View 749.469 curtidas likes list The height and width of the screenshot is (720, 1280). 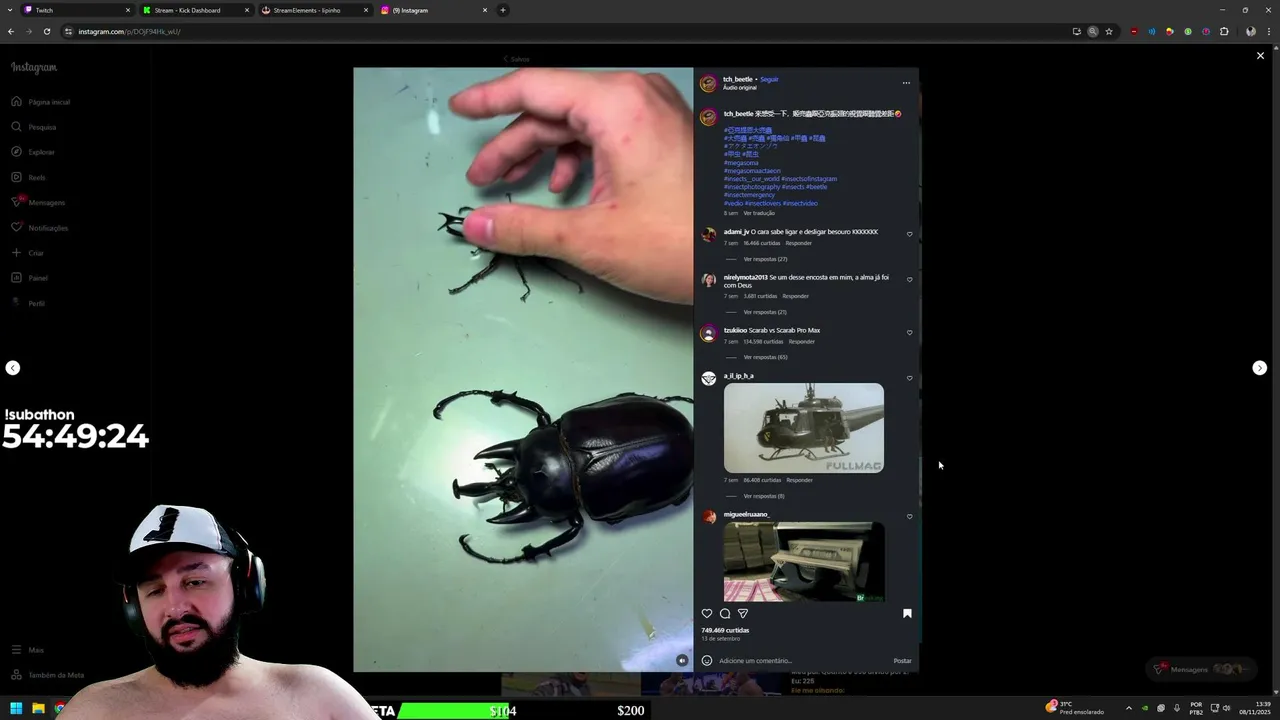[x=725, y=630]
